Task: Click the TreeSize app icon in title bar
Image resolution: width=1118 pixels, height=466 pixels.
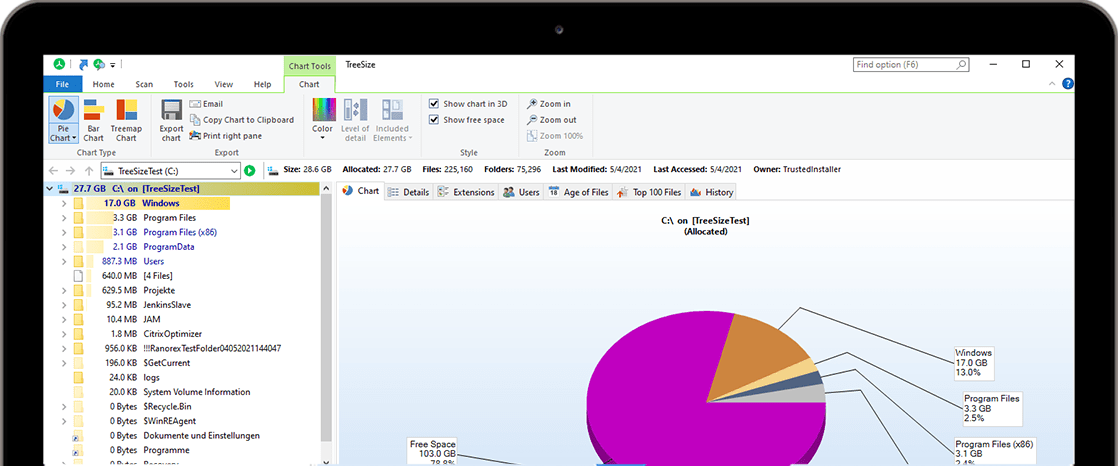Action: point(59,64)
